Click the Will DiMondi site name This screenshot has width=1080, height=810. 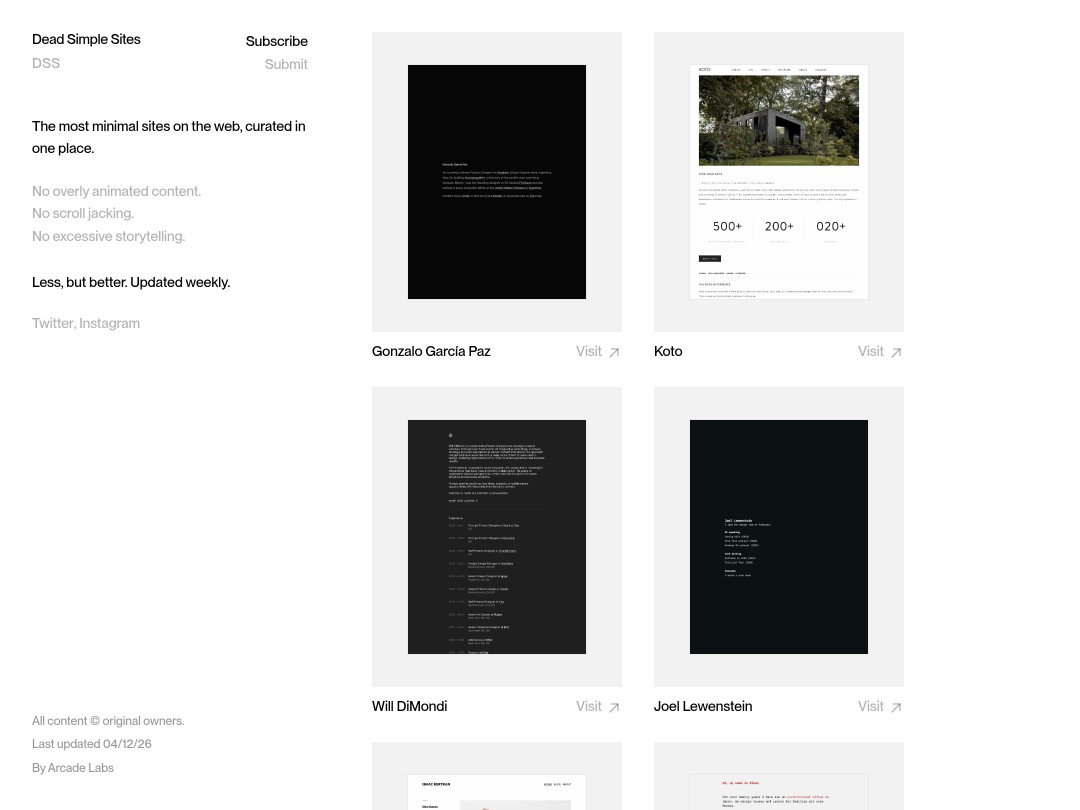click(x=409, y=706)
